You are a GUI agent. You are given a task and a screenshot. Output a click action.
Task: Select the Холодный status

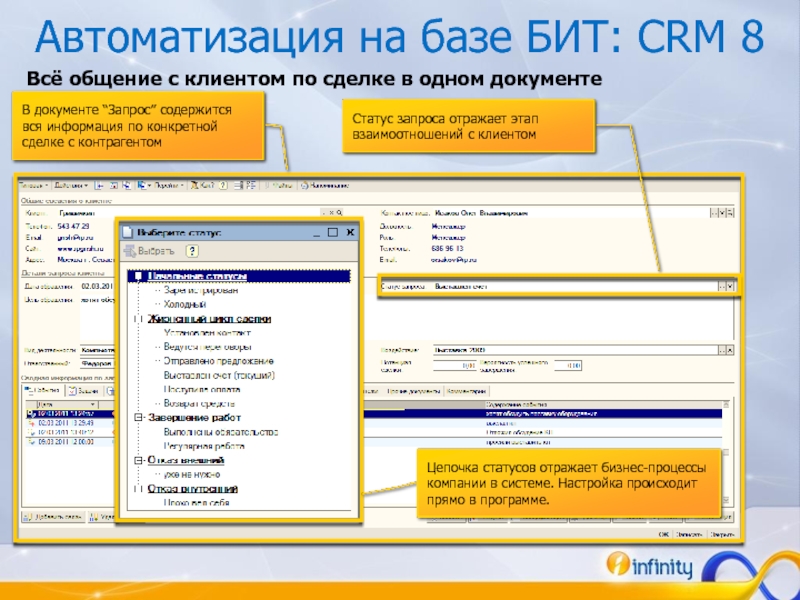click(x=185, y=305)
